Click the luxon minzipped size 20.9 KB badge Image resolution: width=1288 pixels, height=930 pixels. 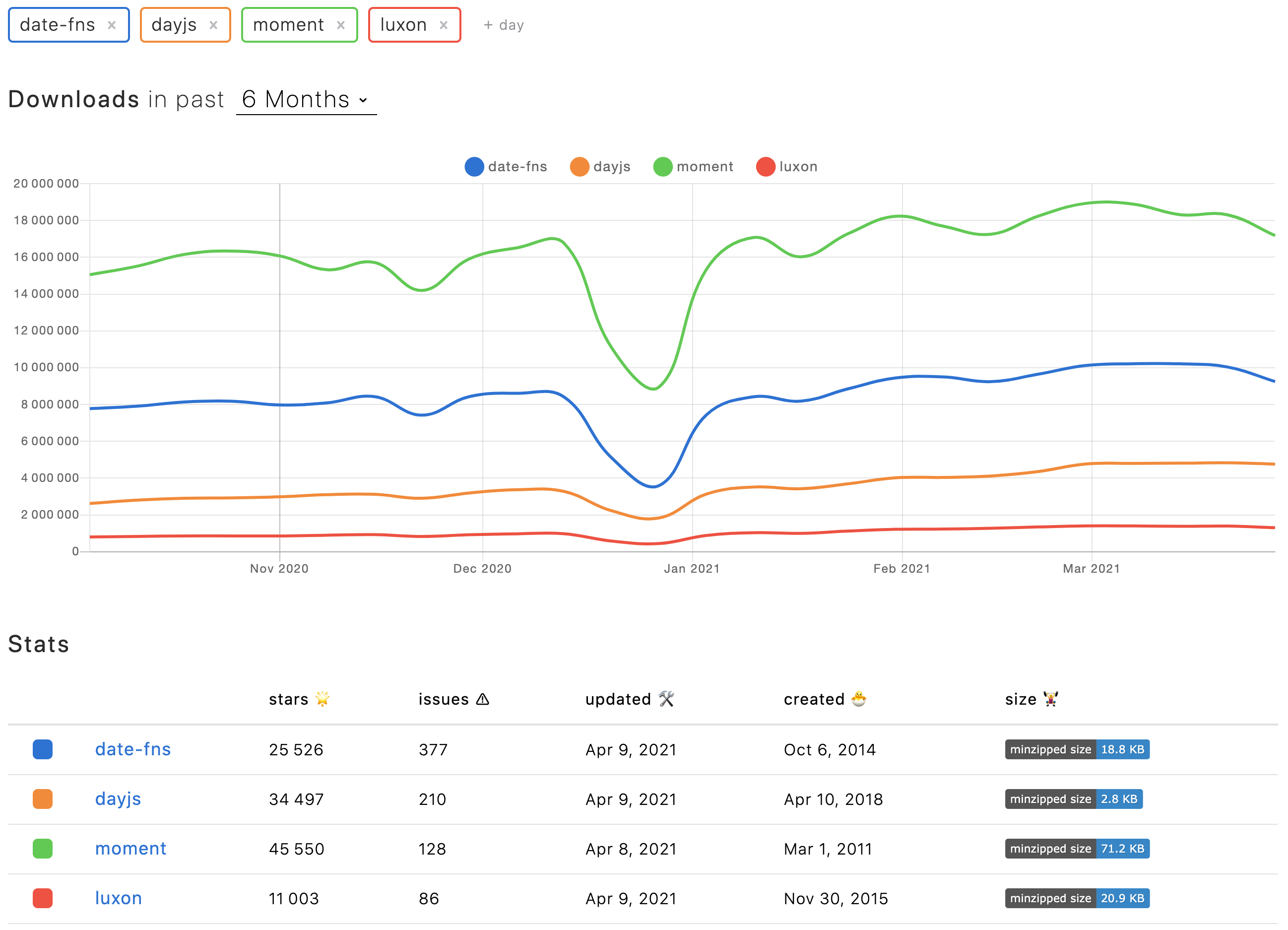(1077, 898)
